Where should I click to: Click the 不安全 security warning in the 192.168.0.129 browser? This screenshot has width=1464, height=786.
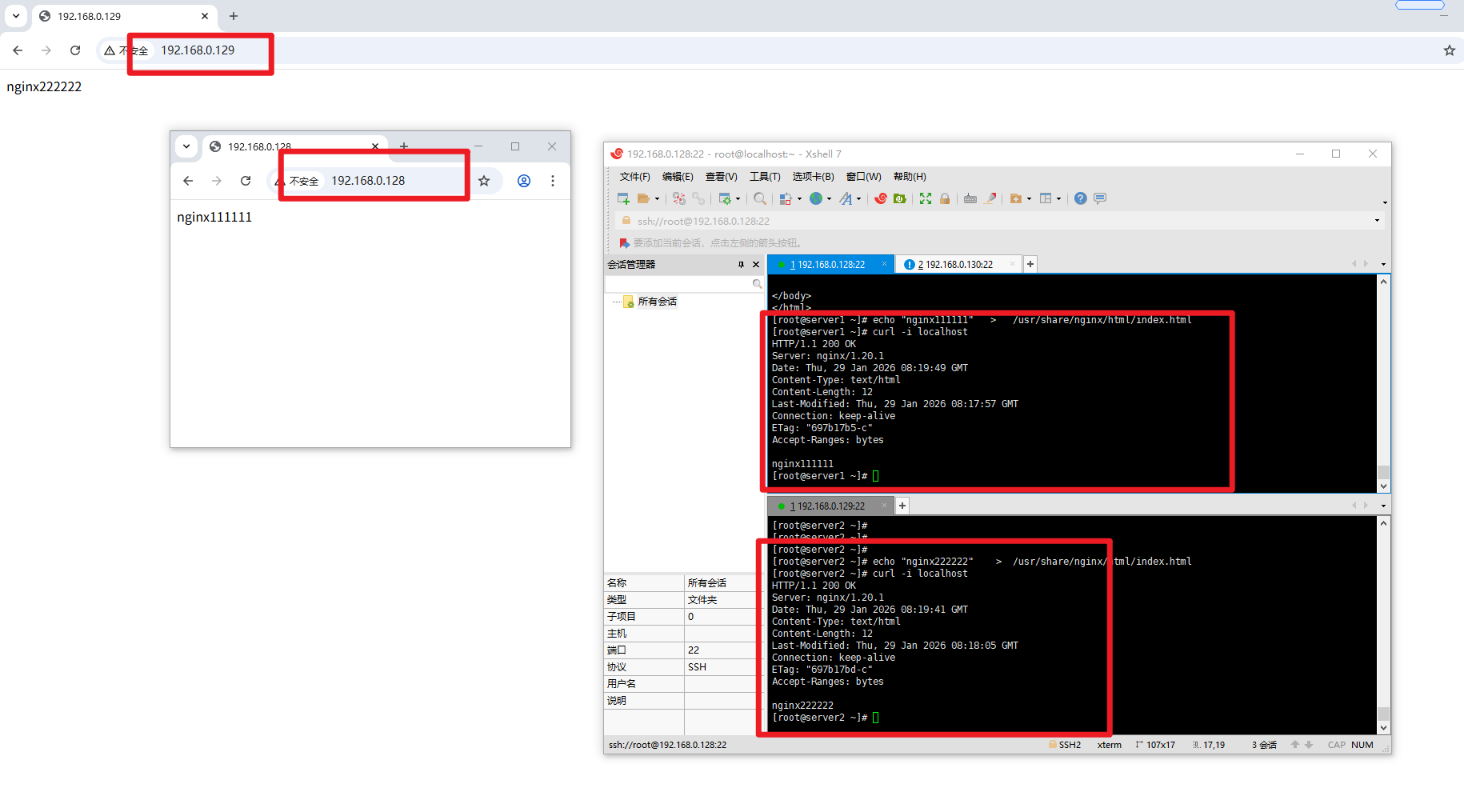[x=127, y=50]
